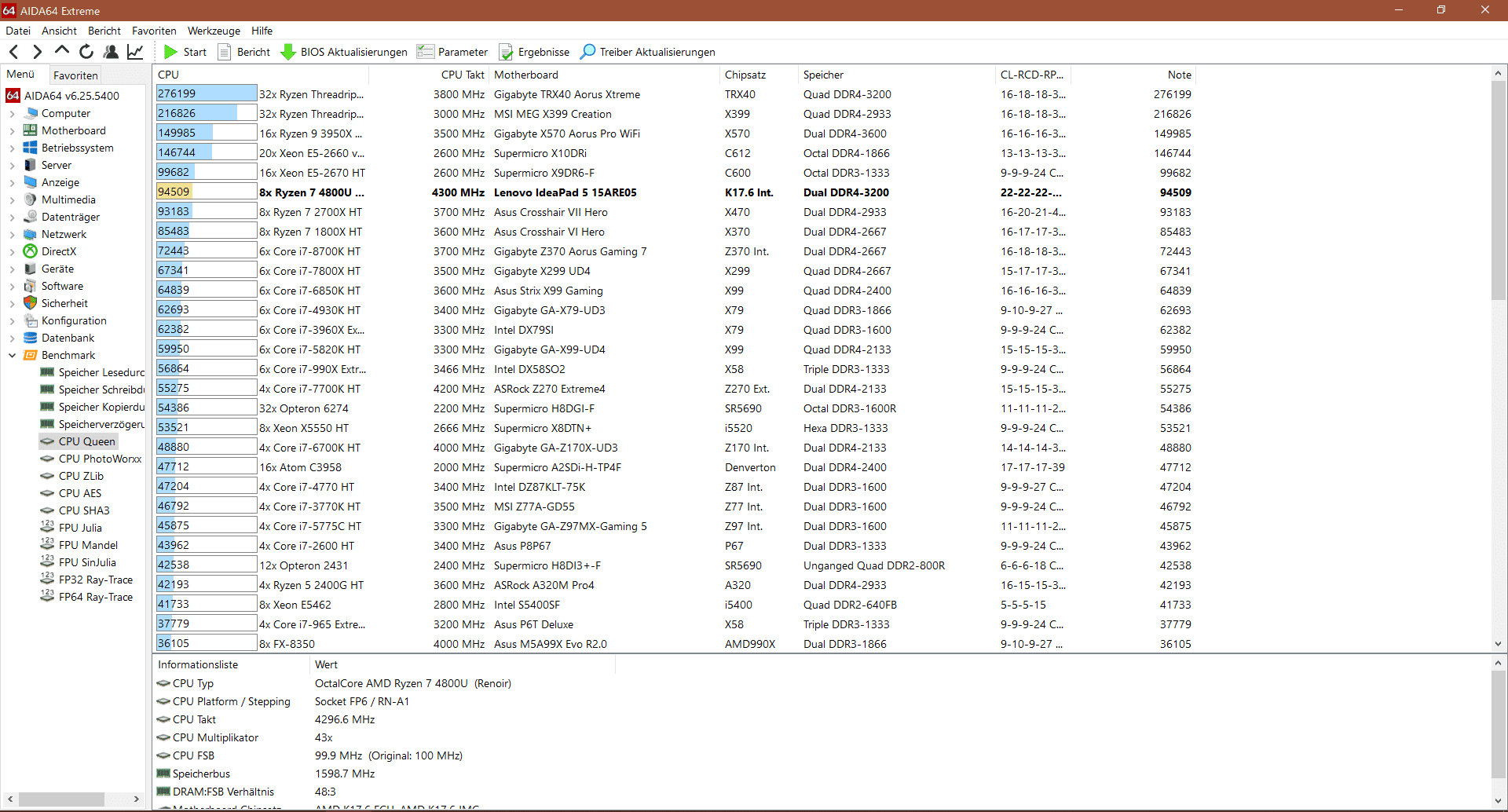Select the highlighted 94509 score bar

click(x=207, y=192)
